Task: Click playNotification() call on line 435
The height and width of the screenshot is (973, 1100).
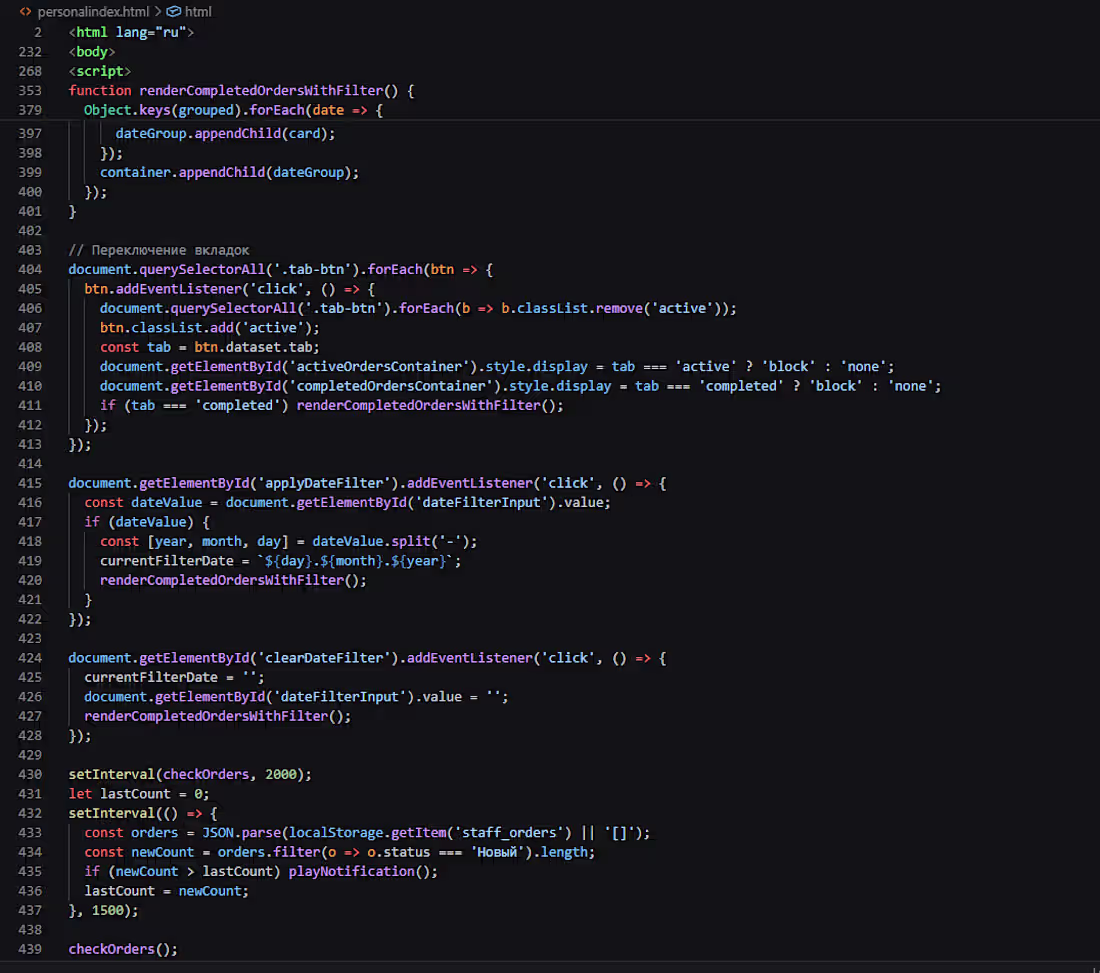Action: click(359, 871)
